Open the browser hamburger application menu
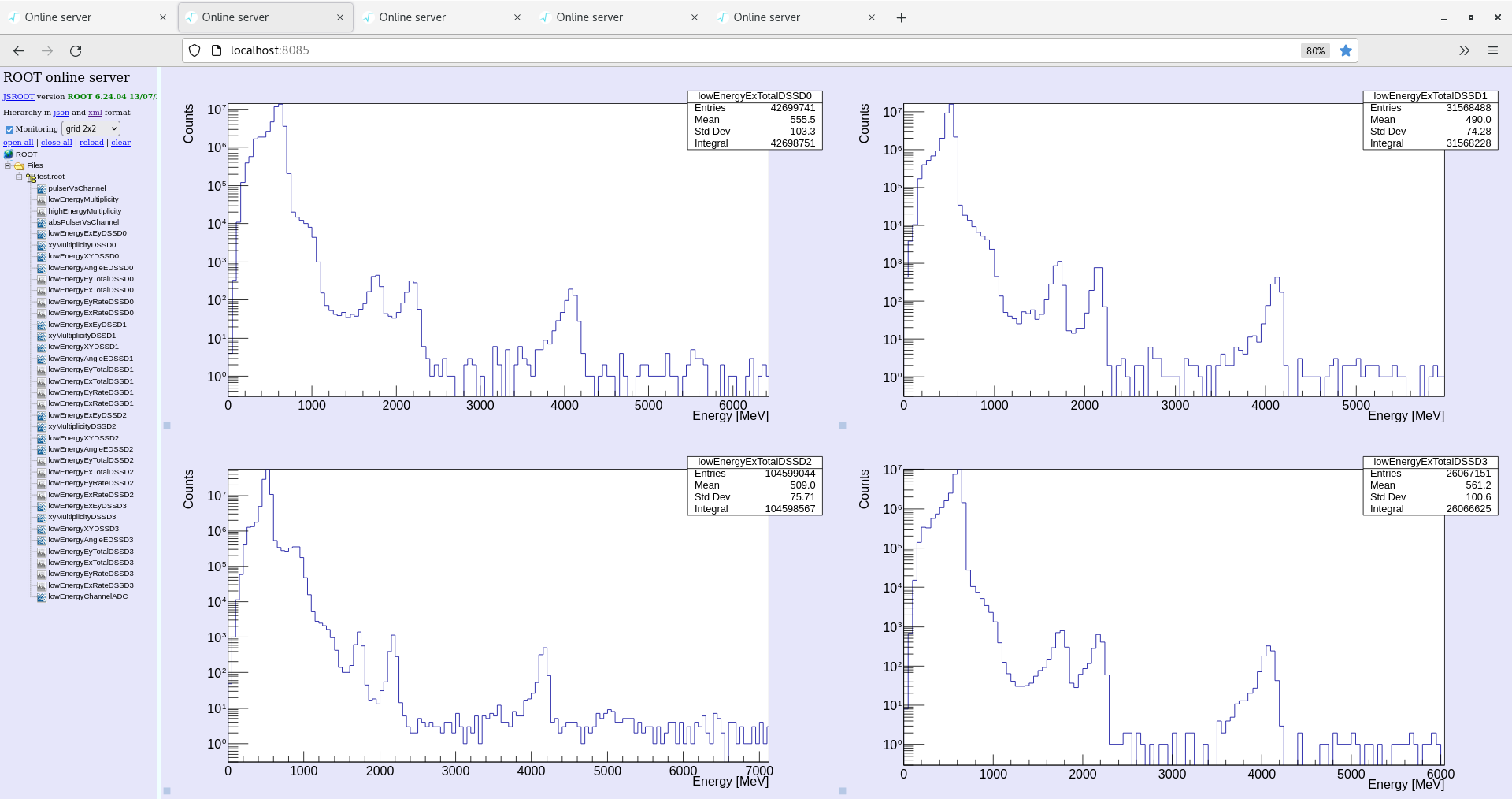1512x799 pixels. [1492, 50]
